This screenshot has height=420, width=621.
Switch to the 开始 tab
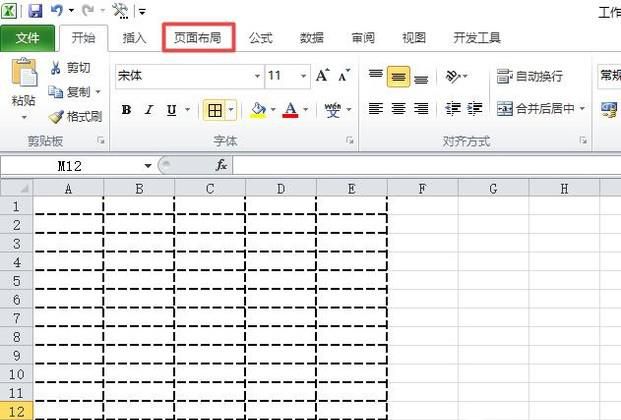(83, 38)
